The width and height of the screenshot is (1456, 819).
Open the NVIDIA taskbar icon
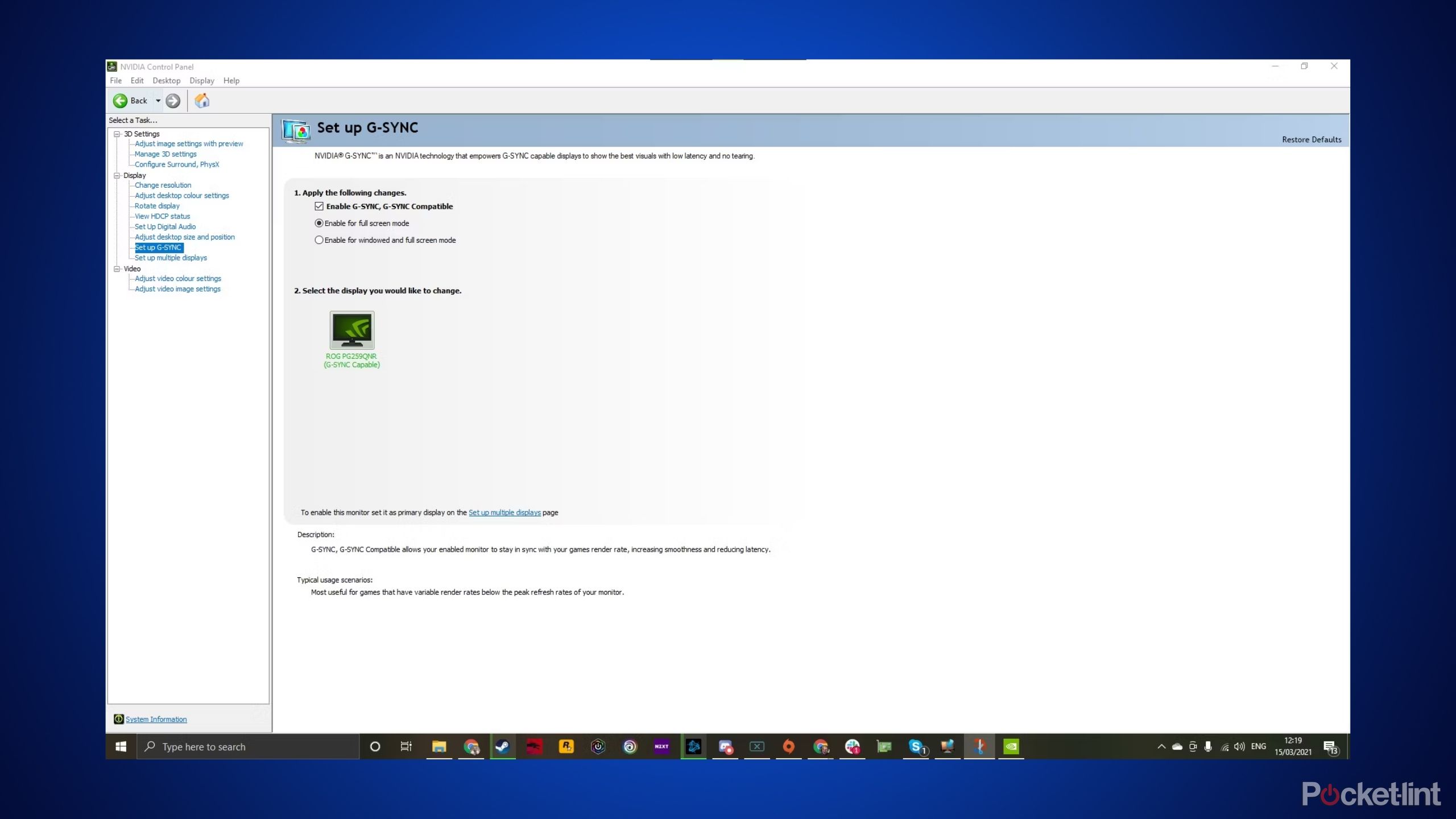pos(1011,747)
